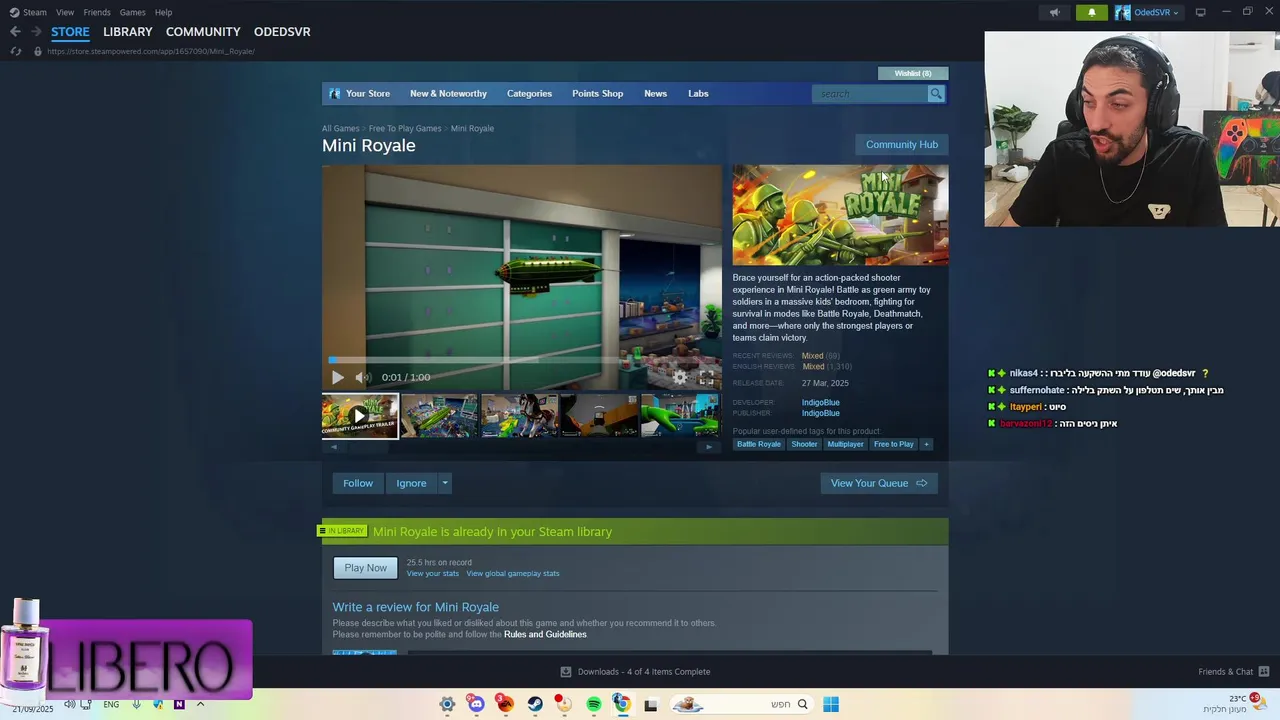Open the Community Hub
This screenshot has height=720, width=1280.
click(902, 145)
